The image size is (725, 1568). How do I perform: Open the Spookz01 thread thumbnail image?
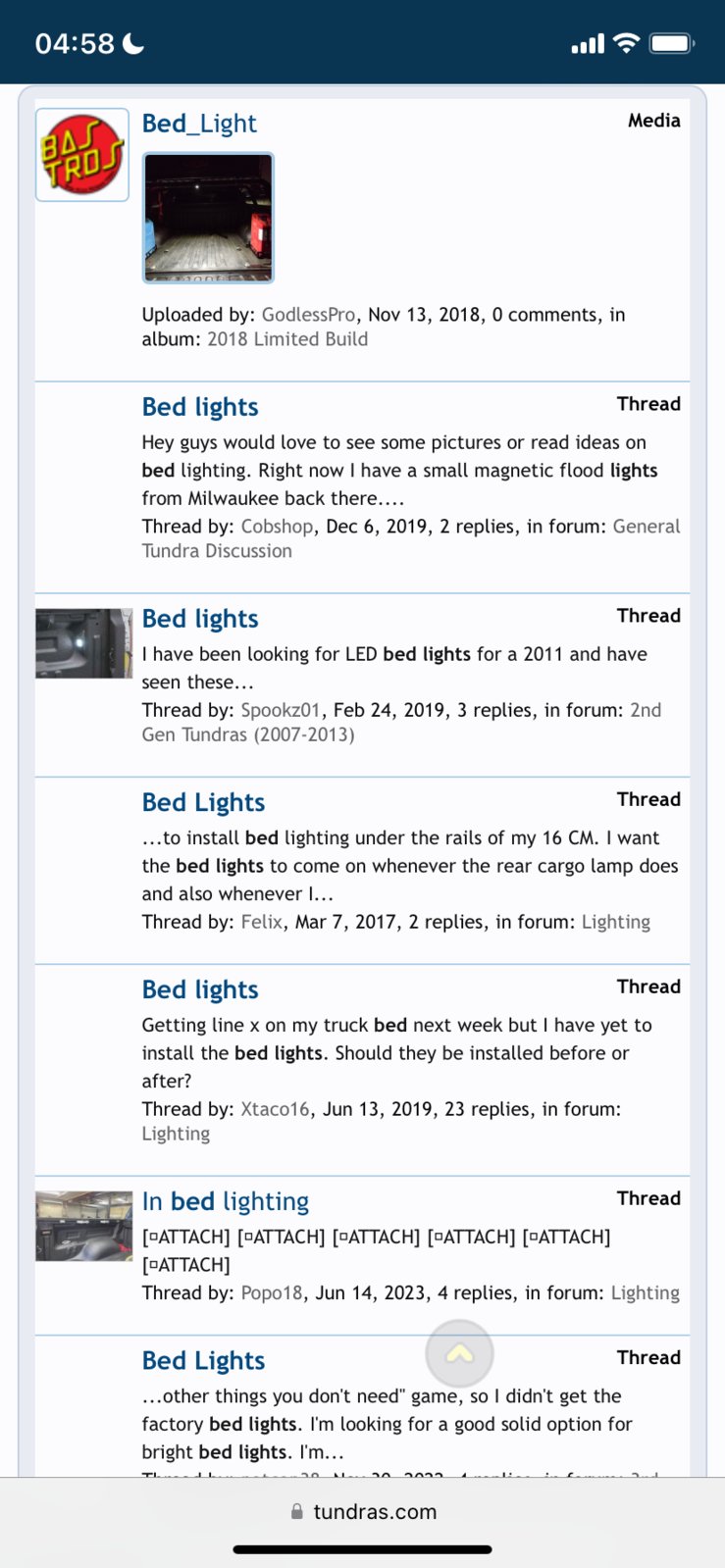[84, 643]
